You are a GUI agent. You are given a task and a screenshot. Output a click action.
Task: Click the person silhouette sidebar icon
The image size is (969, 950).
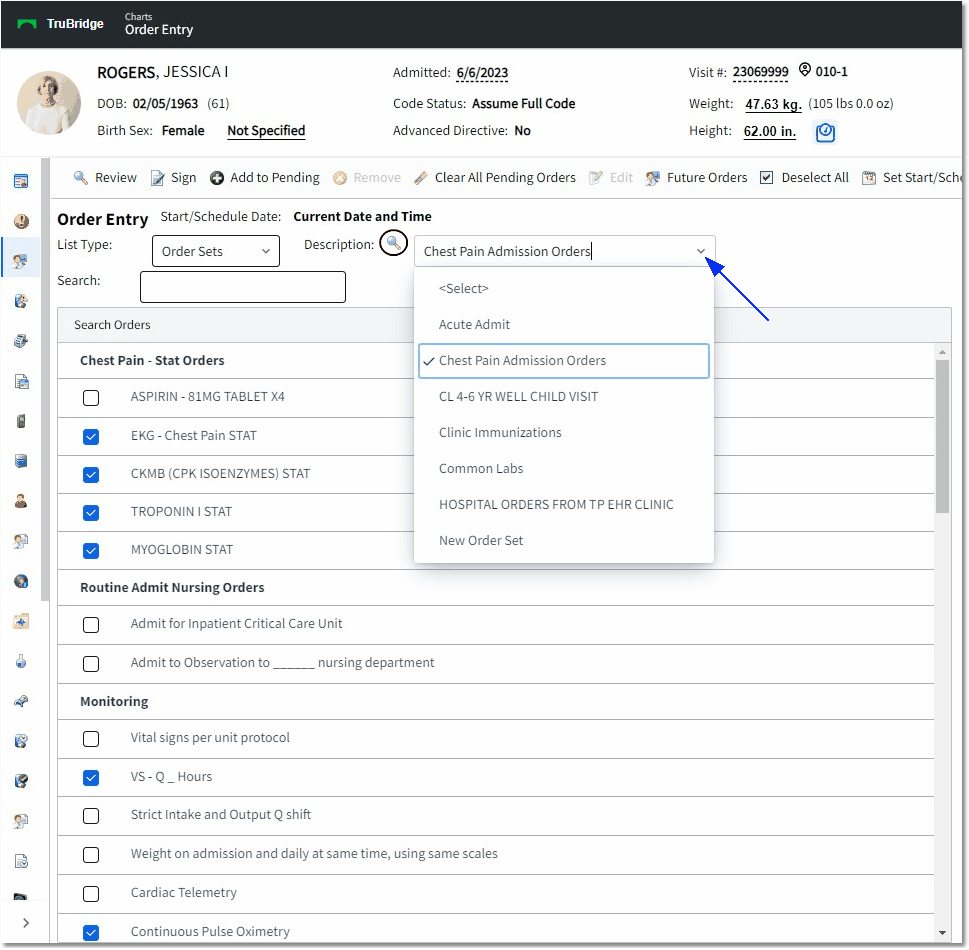tap(21, 501)
